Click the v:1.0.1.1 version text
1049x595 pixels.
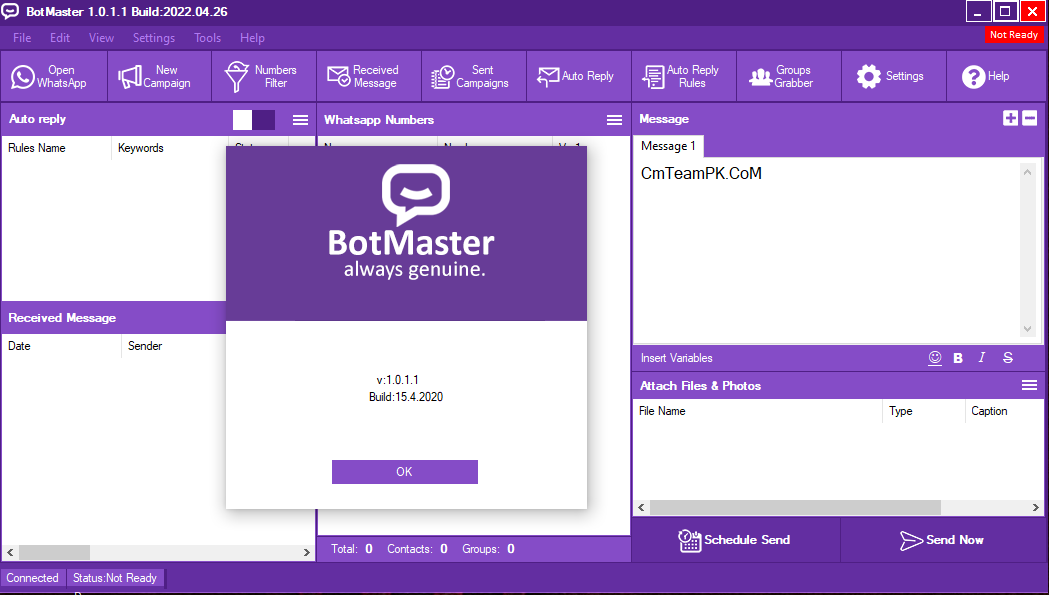(x=397, y=379)
